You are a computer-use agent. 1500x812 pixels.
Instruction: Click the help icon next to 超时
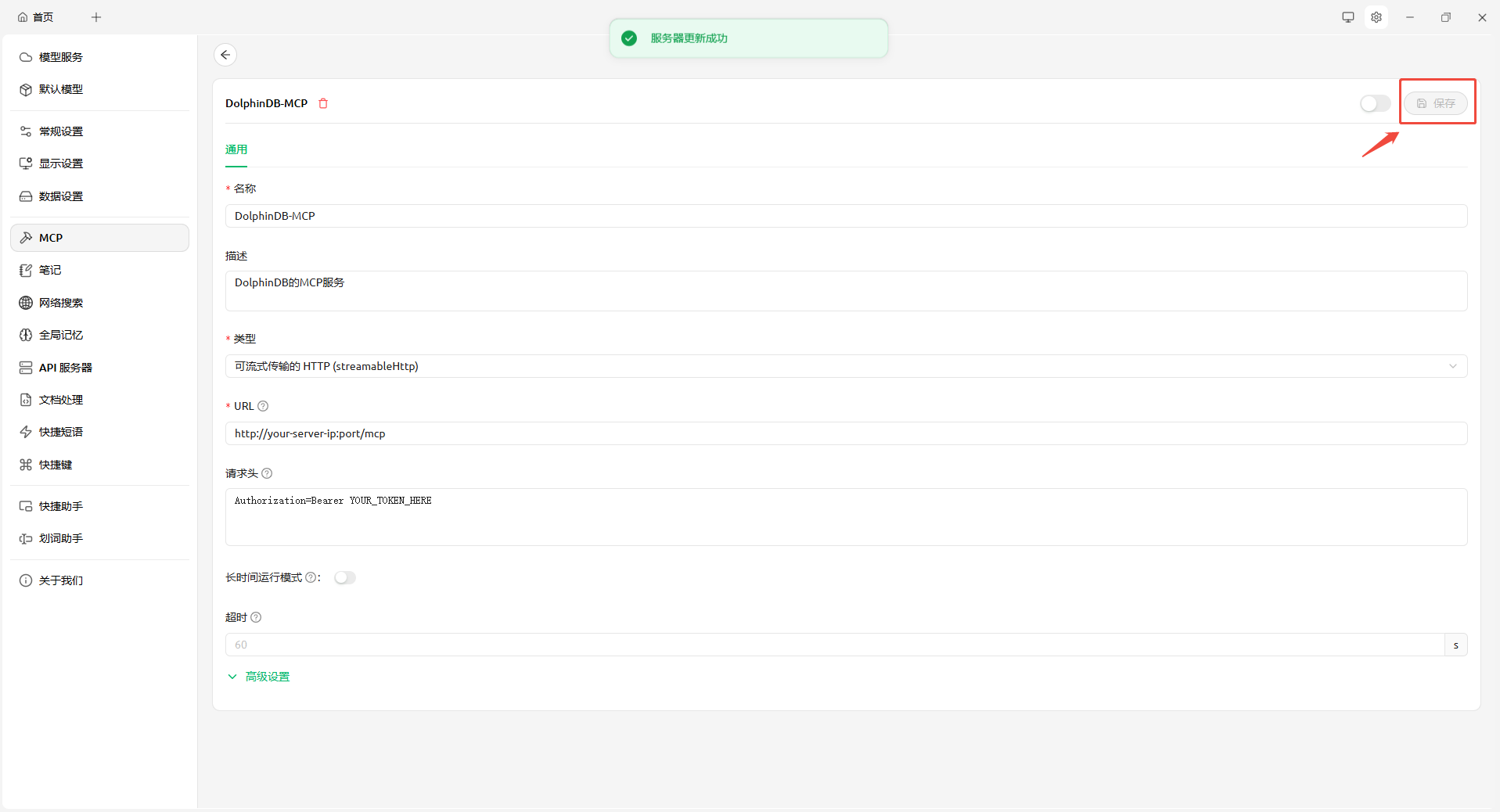[256, 617]
